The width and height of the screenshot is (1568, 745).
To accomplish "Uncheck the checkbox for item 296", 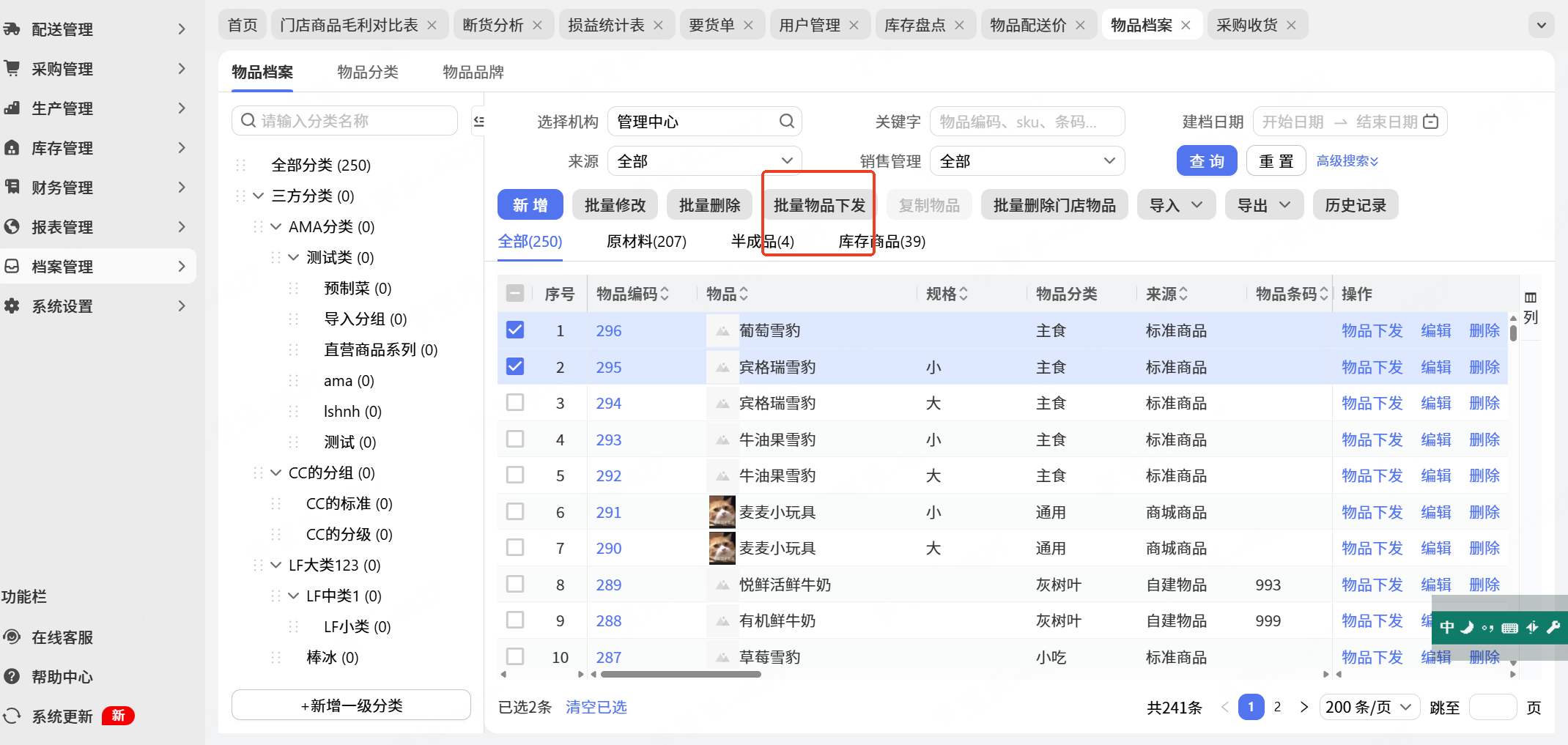I will [x=515, y=330].
